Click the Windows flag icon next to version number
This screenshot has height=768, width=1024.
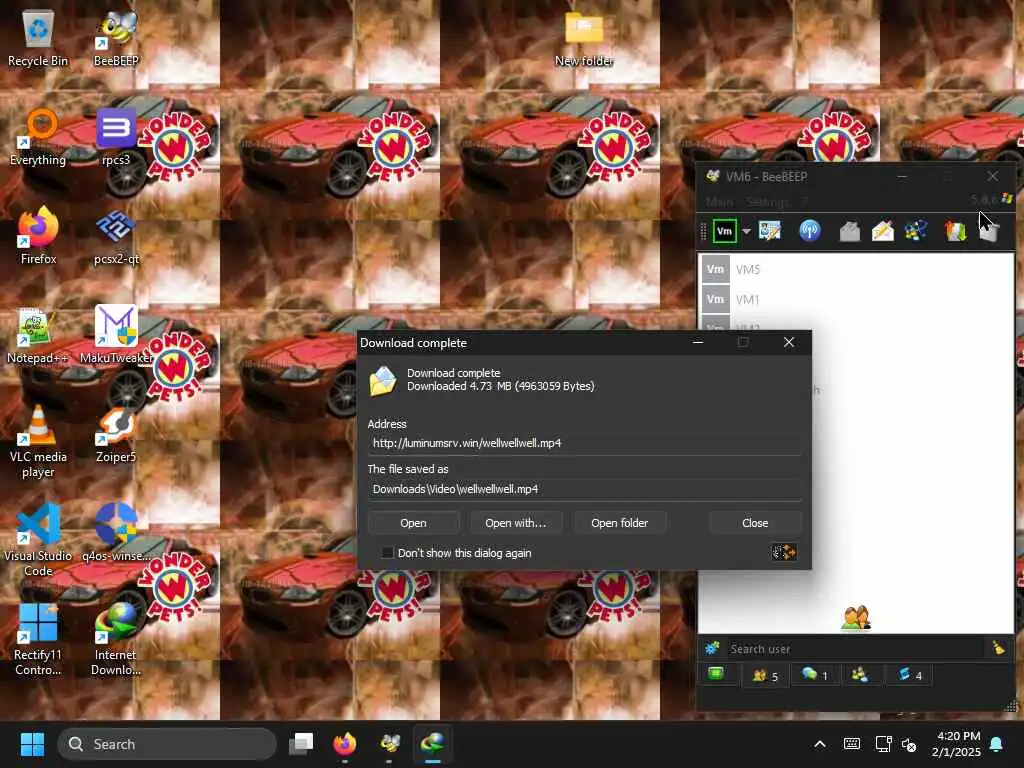tap(1006, 199)
